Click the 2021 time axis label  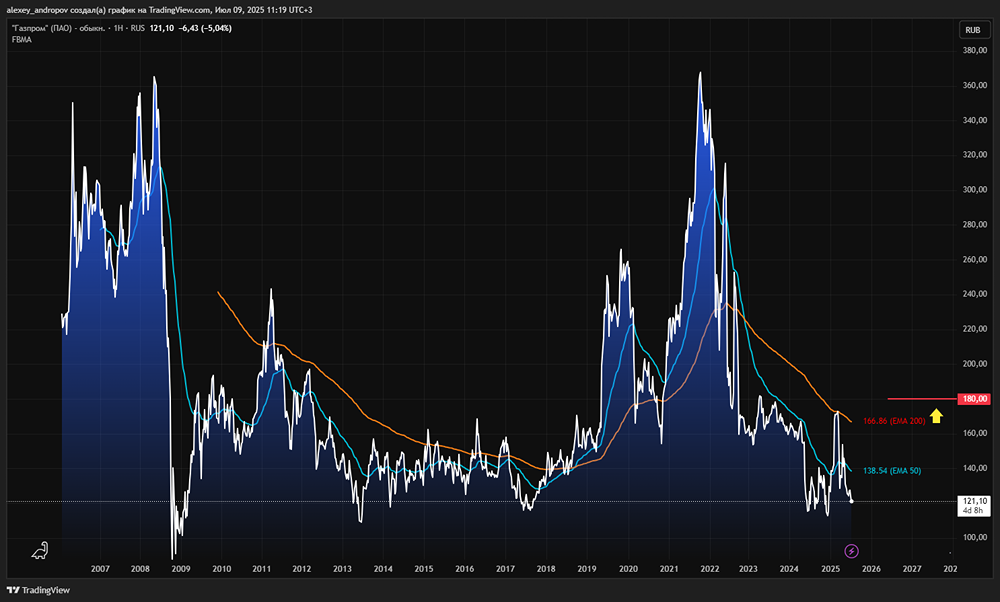pyautogui.click(x=669, y=569)
